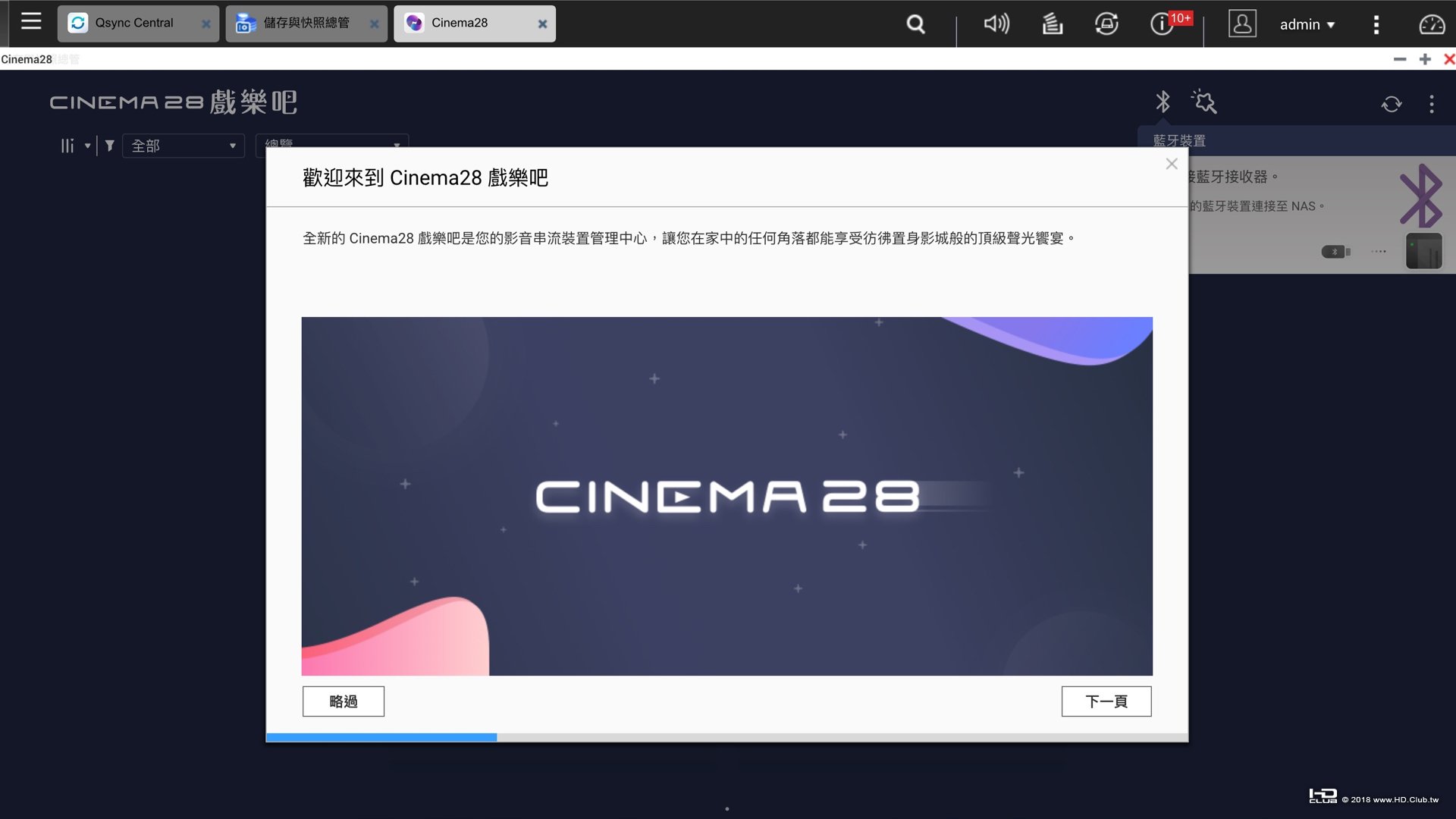Open the background tasks icon

pos(1052,24)
